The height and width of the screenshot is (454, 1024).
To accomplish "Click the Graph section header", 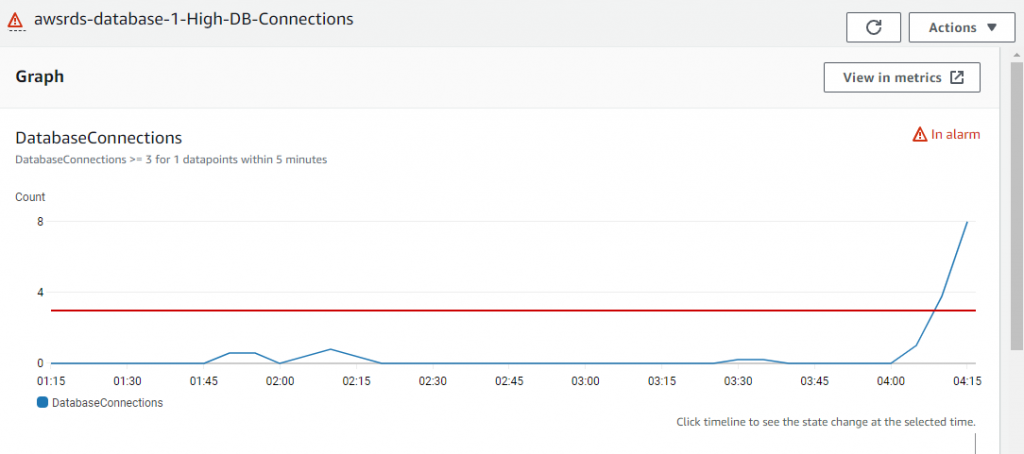I will (x=40, y=76).
